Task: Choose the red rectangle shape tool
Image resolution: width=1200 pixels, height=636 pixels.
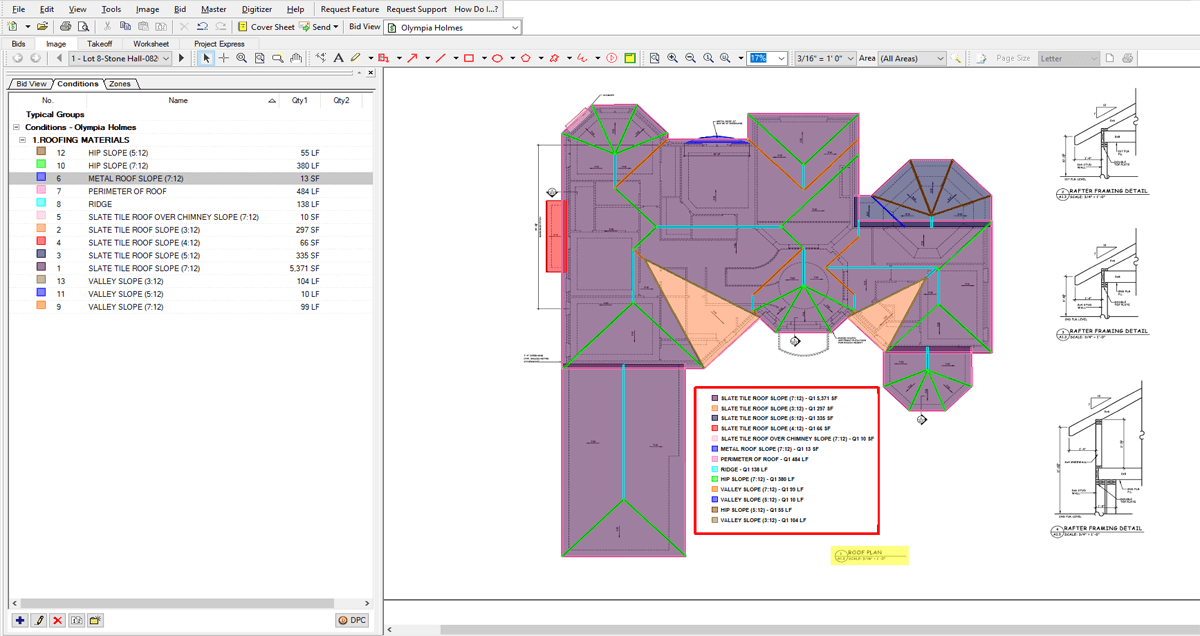Action: (x=468, y=58)
